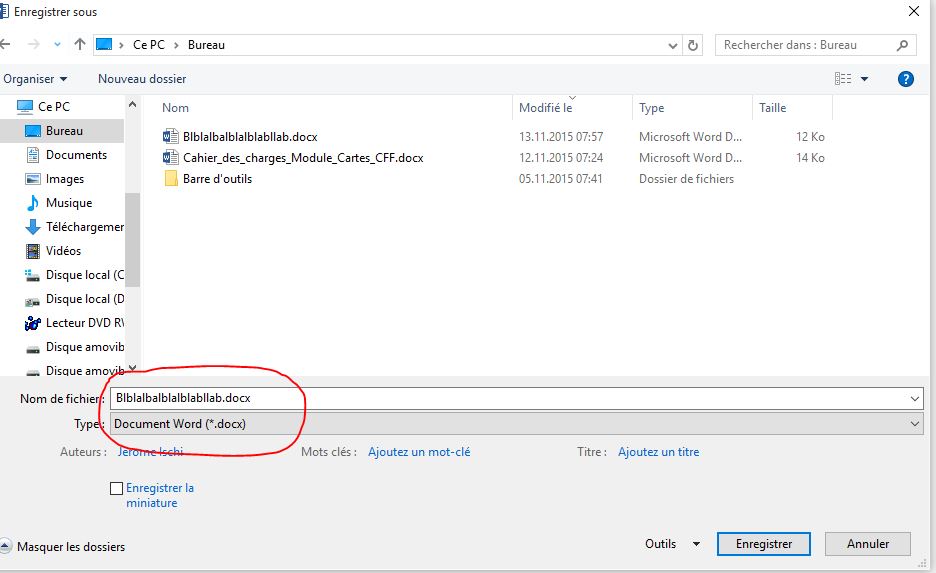The width and height of the screenshot is (936, 573).
Task: Click the Up one level arrow icon
Action: (80, 45)
